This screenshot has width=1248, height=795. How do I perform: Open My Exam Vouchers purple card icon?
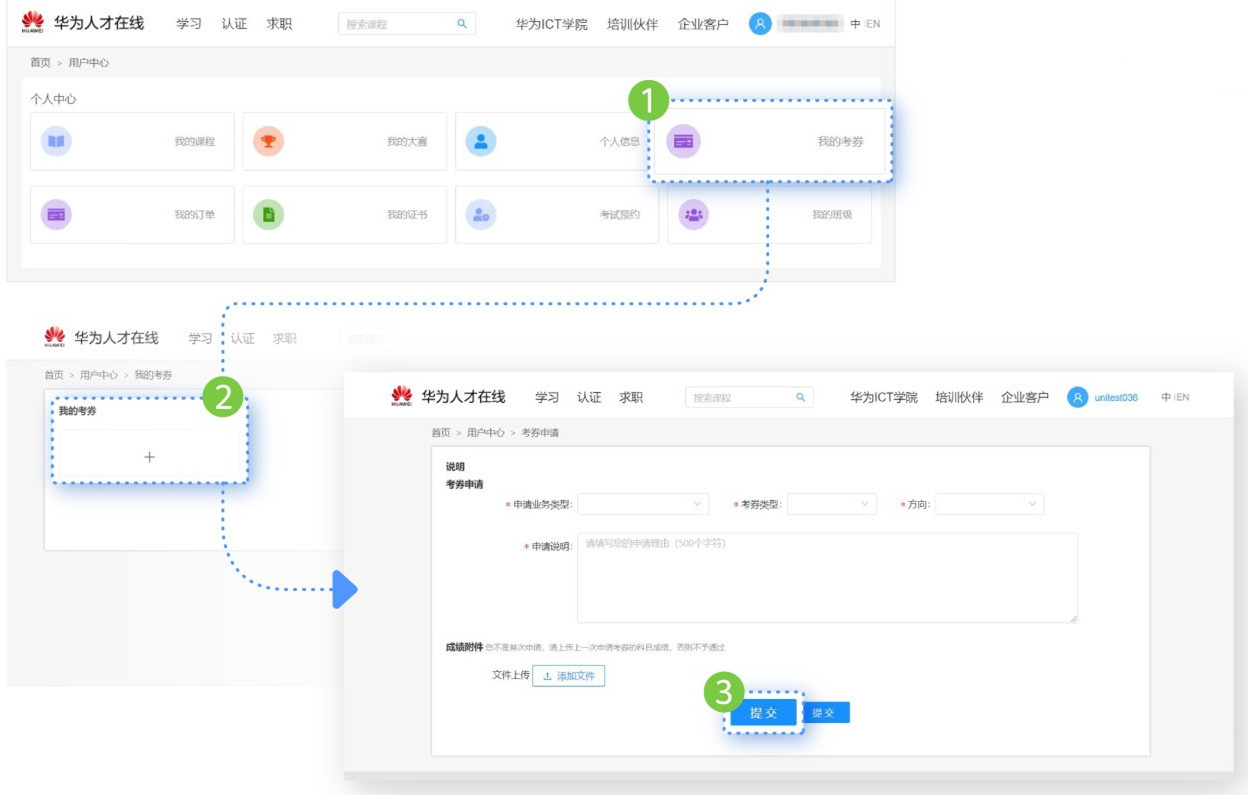683,142
